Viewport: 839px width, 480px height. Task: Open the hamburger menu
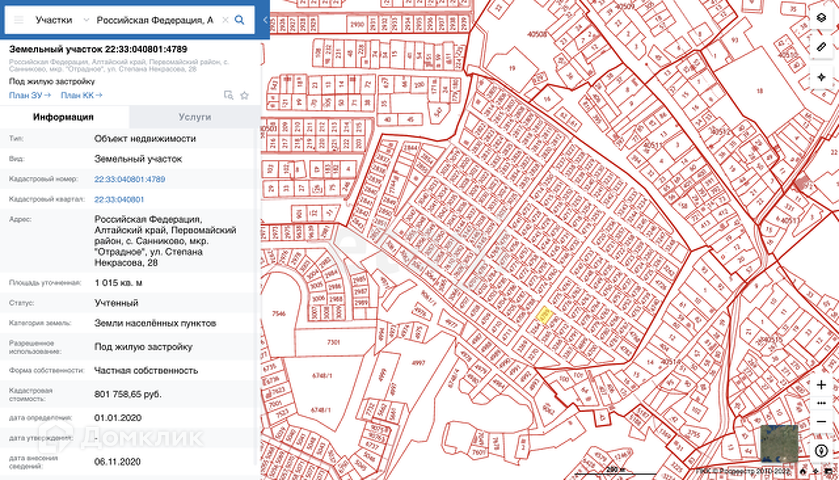tap(19, 20)
